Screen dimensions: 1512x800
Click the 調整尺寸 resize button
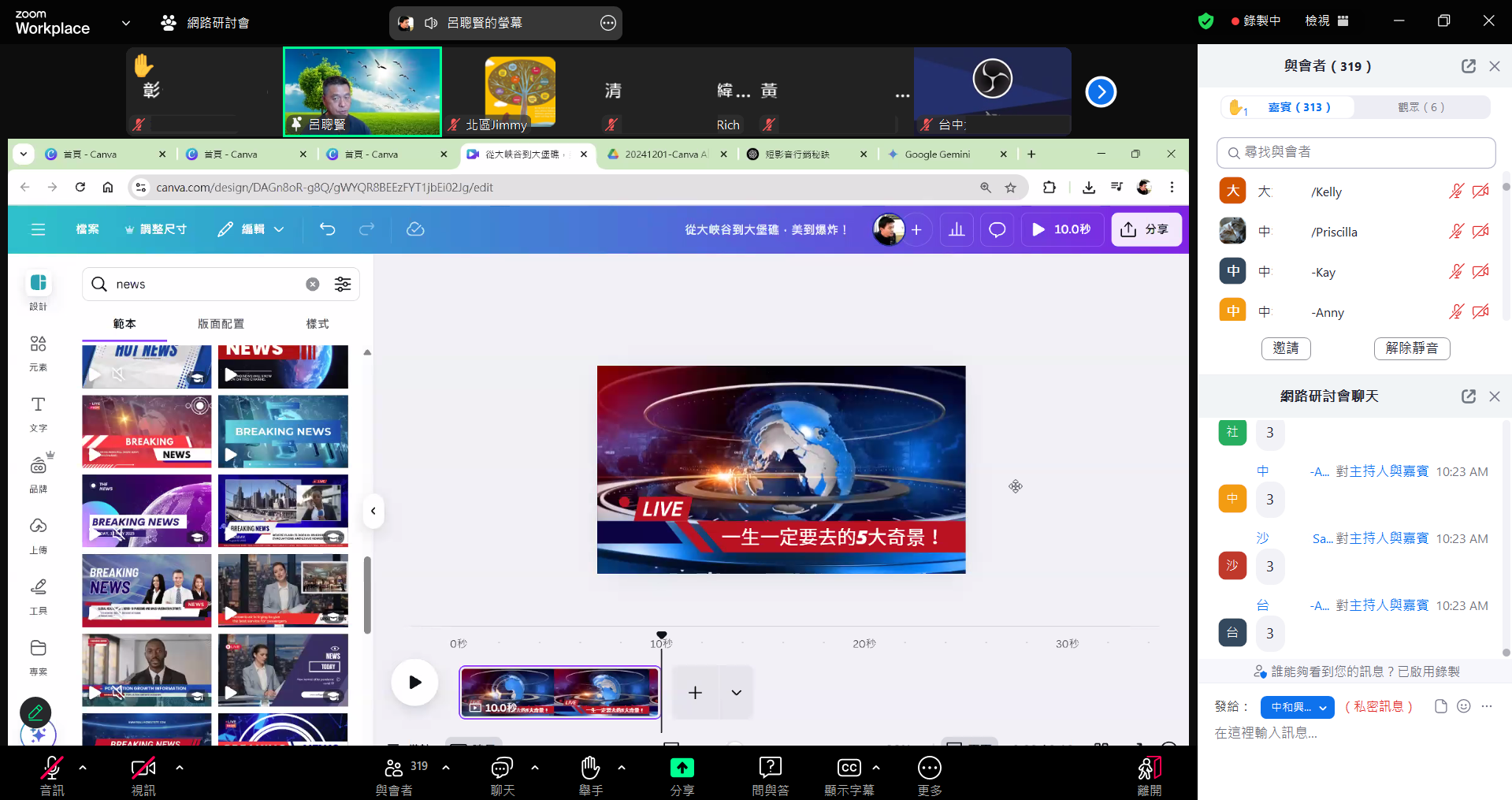(155, 229)
